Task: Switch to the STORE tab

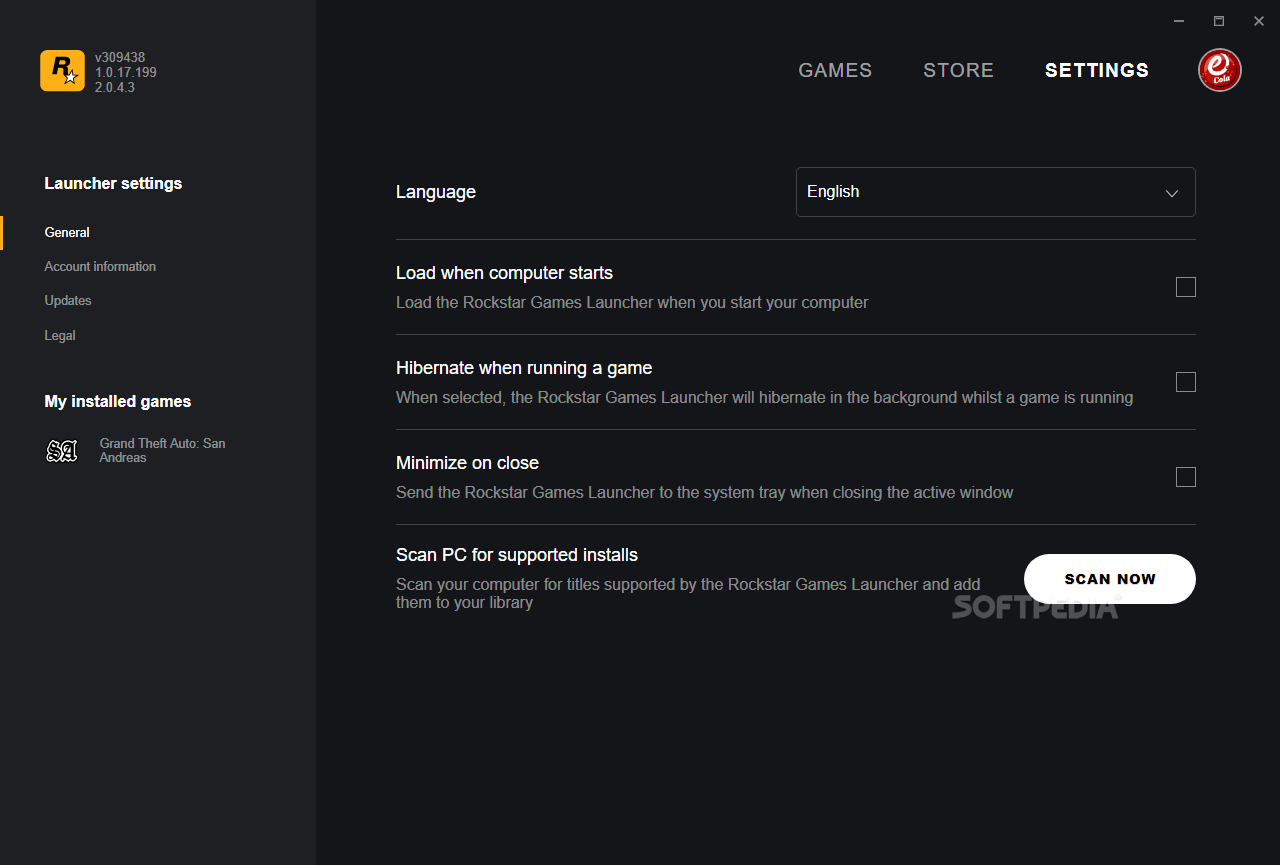Action: tap(958, 70)
